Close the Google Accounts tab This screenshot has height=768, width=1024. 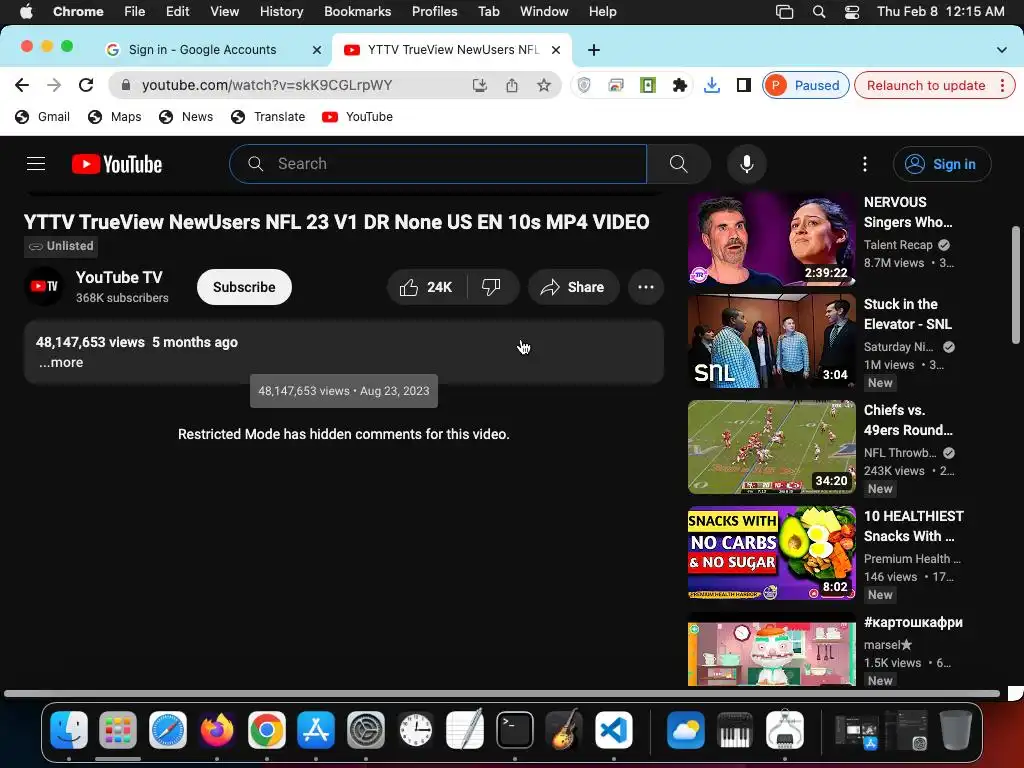pyautogui.click(x=317, y=50)
